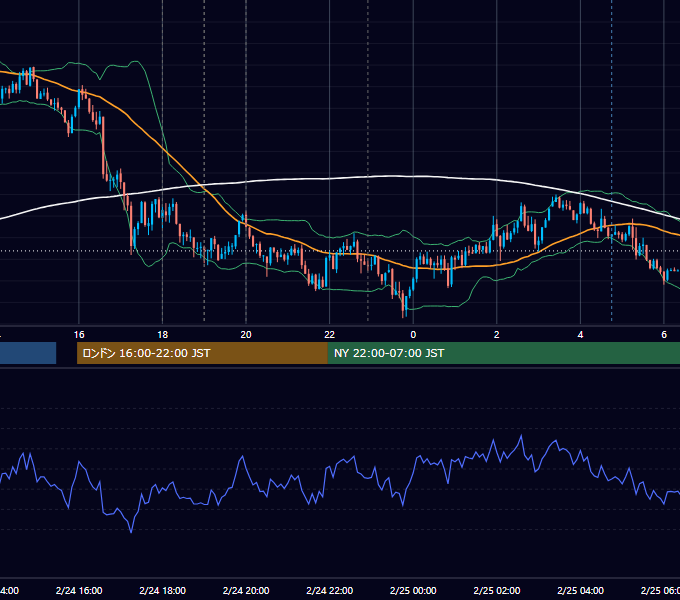Click the 2/25 04:00 time label
Viewport: 680px width, 600px height.
click(580, 590)
